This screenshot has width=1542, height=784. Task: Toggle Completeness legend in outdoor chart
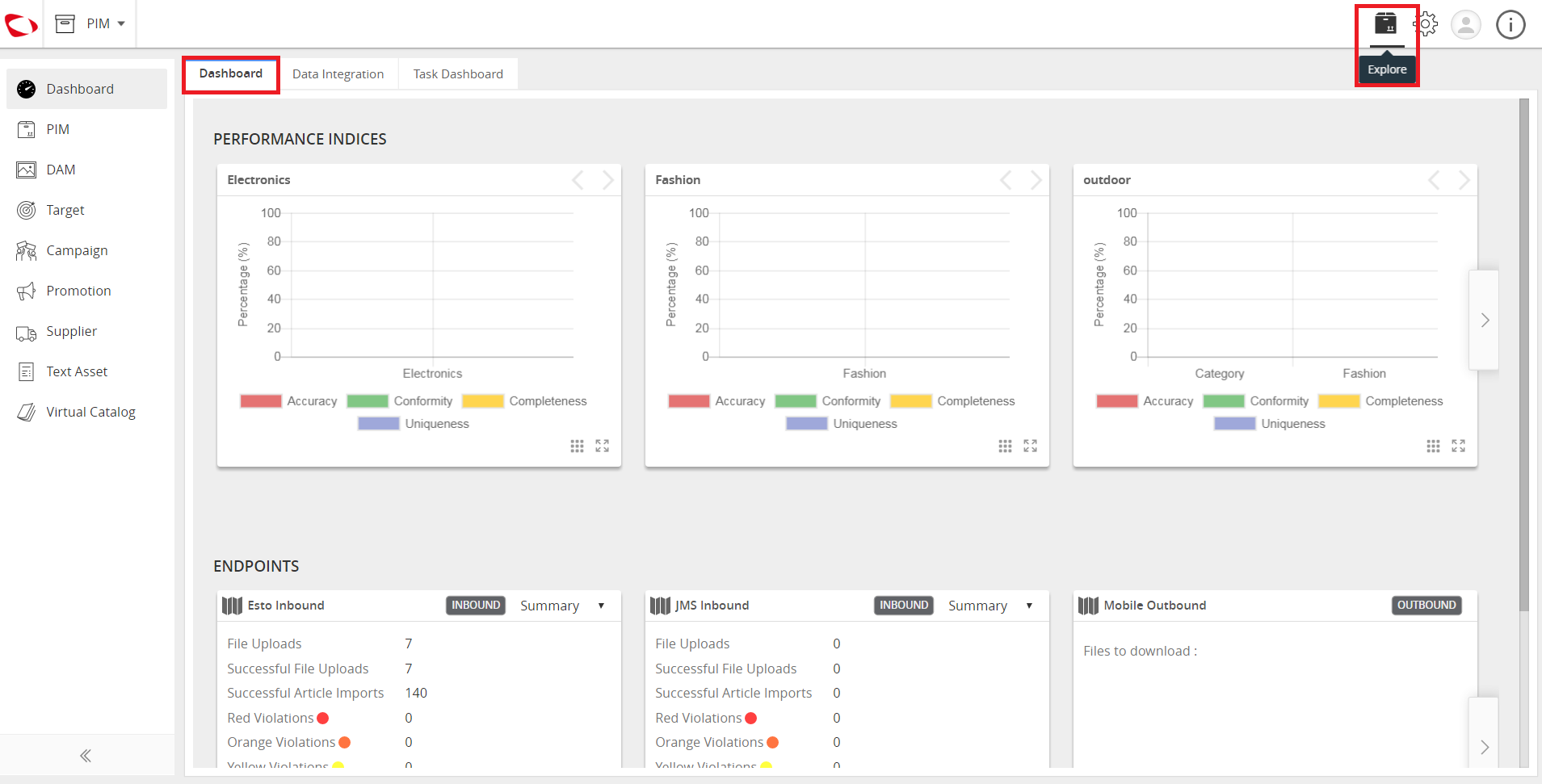tap(1380, 401)
